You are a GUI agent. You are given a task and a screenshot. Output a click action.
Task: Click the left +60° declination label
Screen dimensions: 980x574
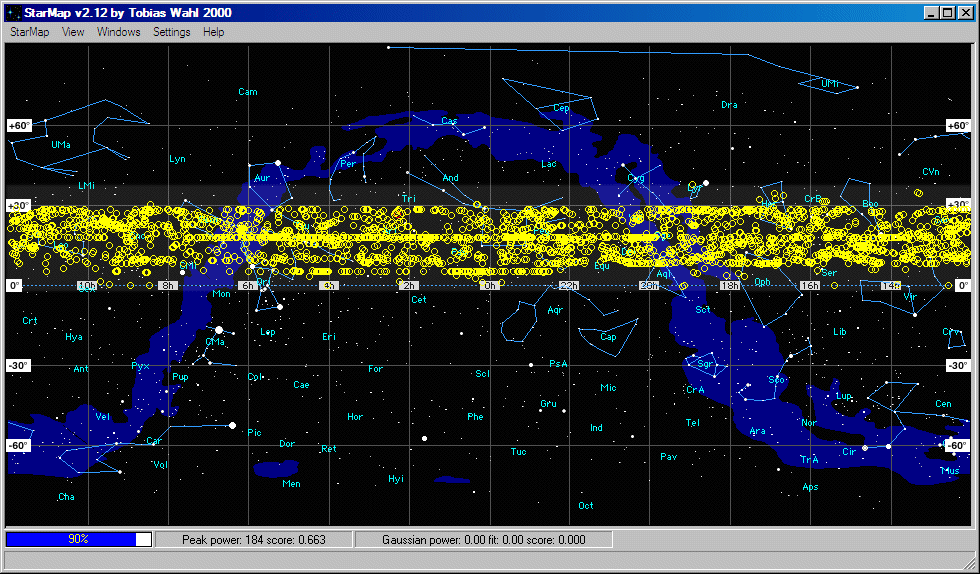[19, 126]
